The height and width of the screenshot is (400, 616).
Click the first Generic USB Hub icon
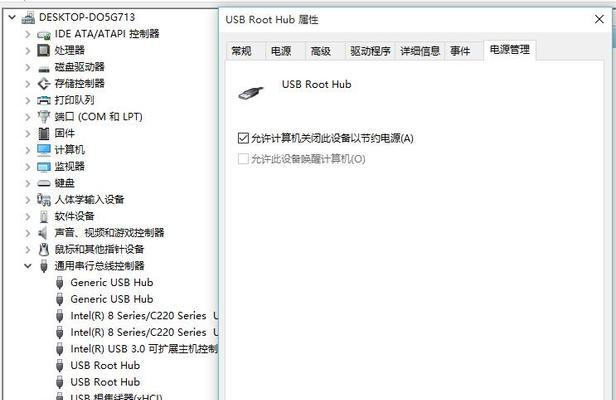click(x=60, y=283)
